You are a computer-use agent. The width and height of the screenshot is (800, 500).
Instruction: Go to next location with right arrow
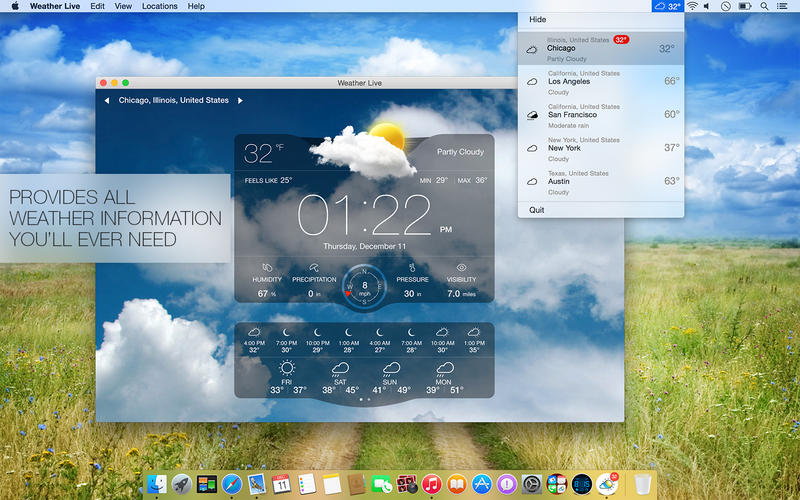[x=241, y=101]
